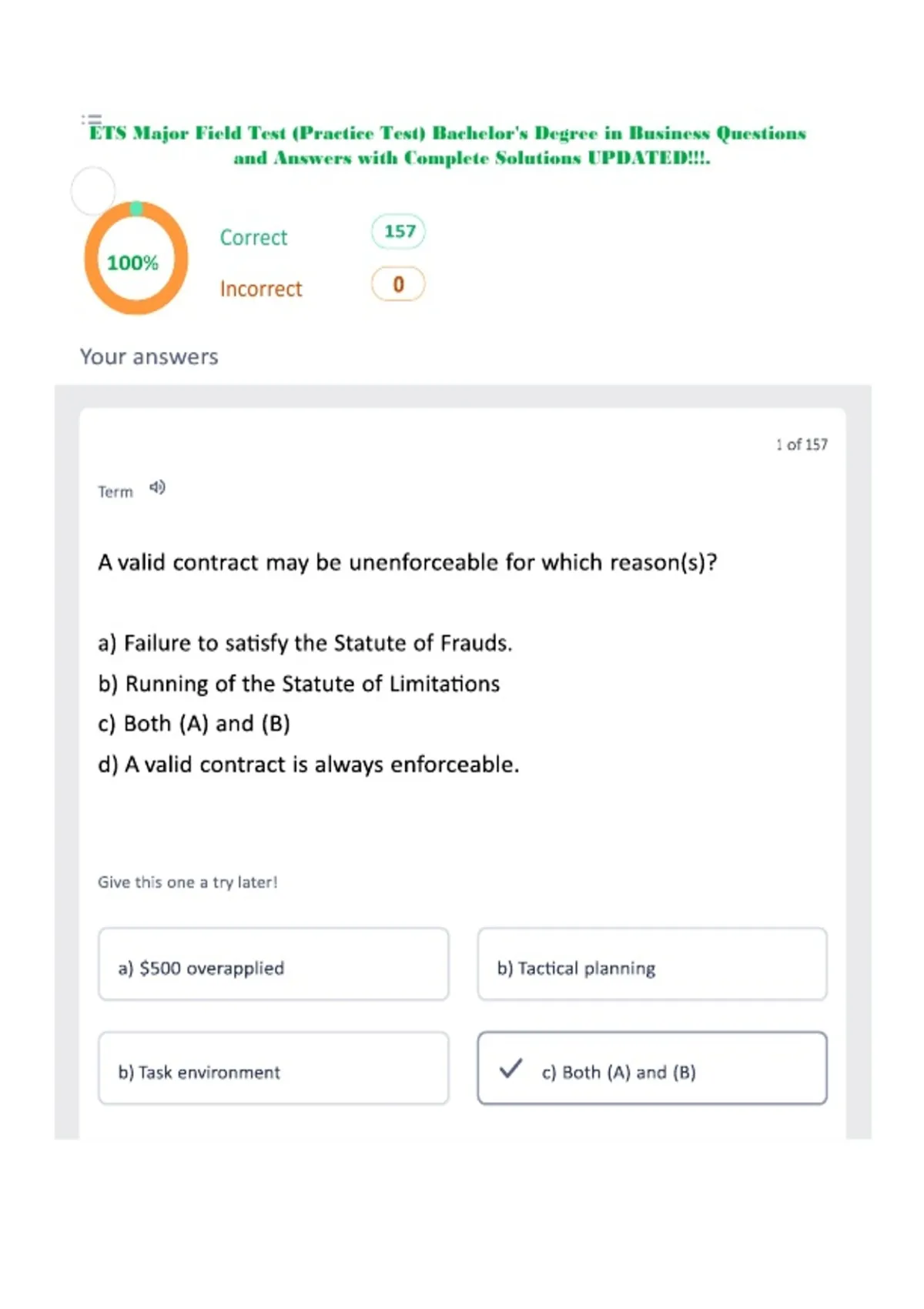Click option d) A valid contract is always enforceable
924x1309 pixels.
tap(309, 765)
